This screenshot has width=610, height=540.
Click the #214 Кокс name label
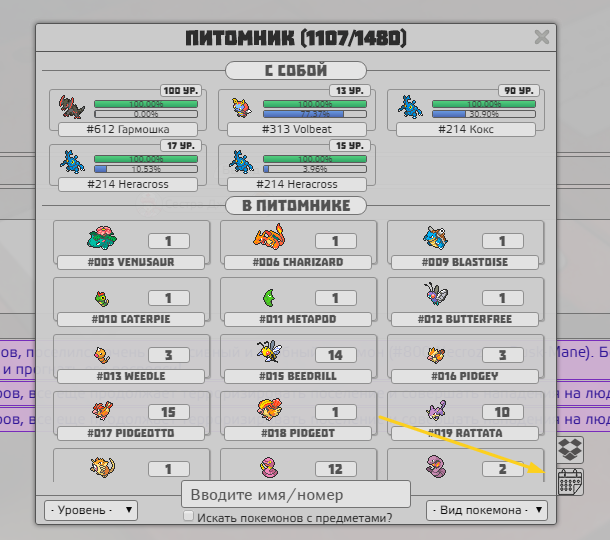point(466,129)
